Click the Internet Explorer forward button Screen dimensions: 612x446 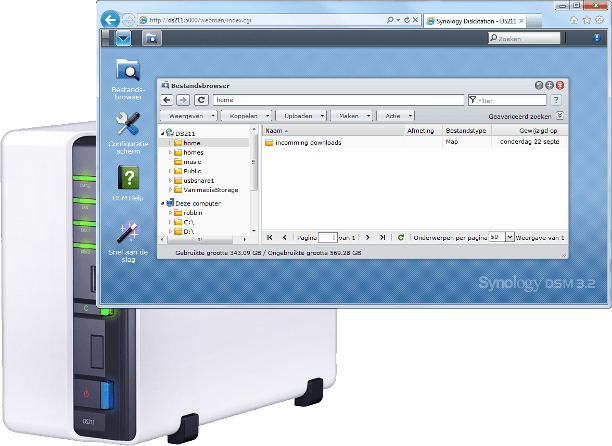[x=128, y=20]
